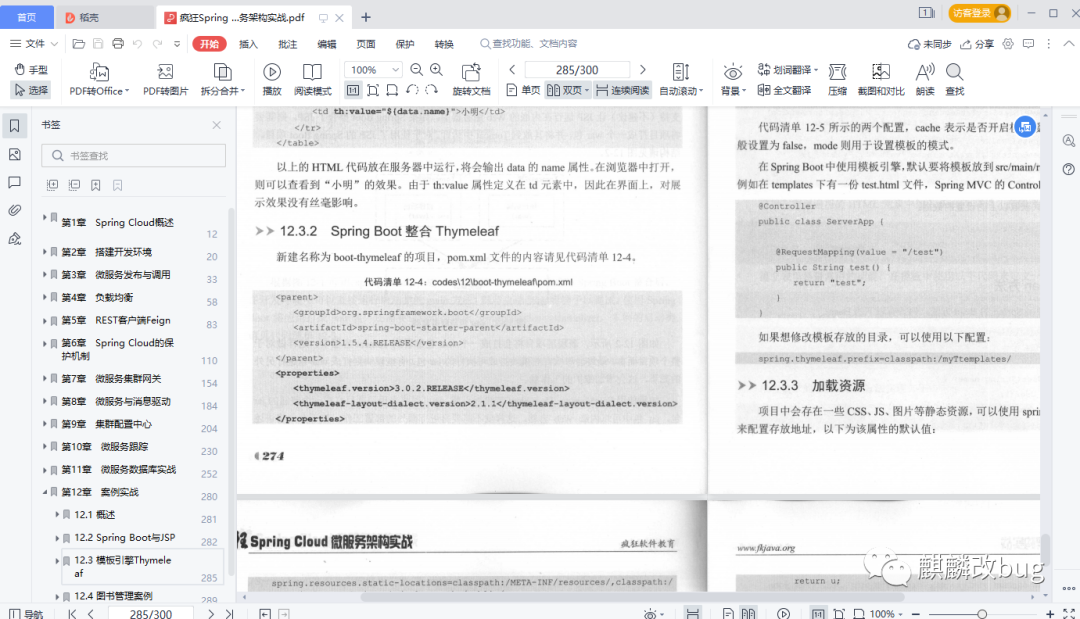Screen dimensions: 1080x619
Task: Toggle 双页 double page view
Action: coord(568,90)
